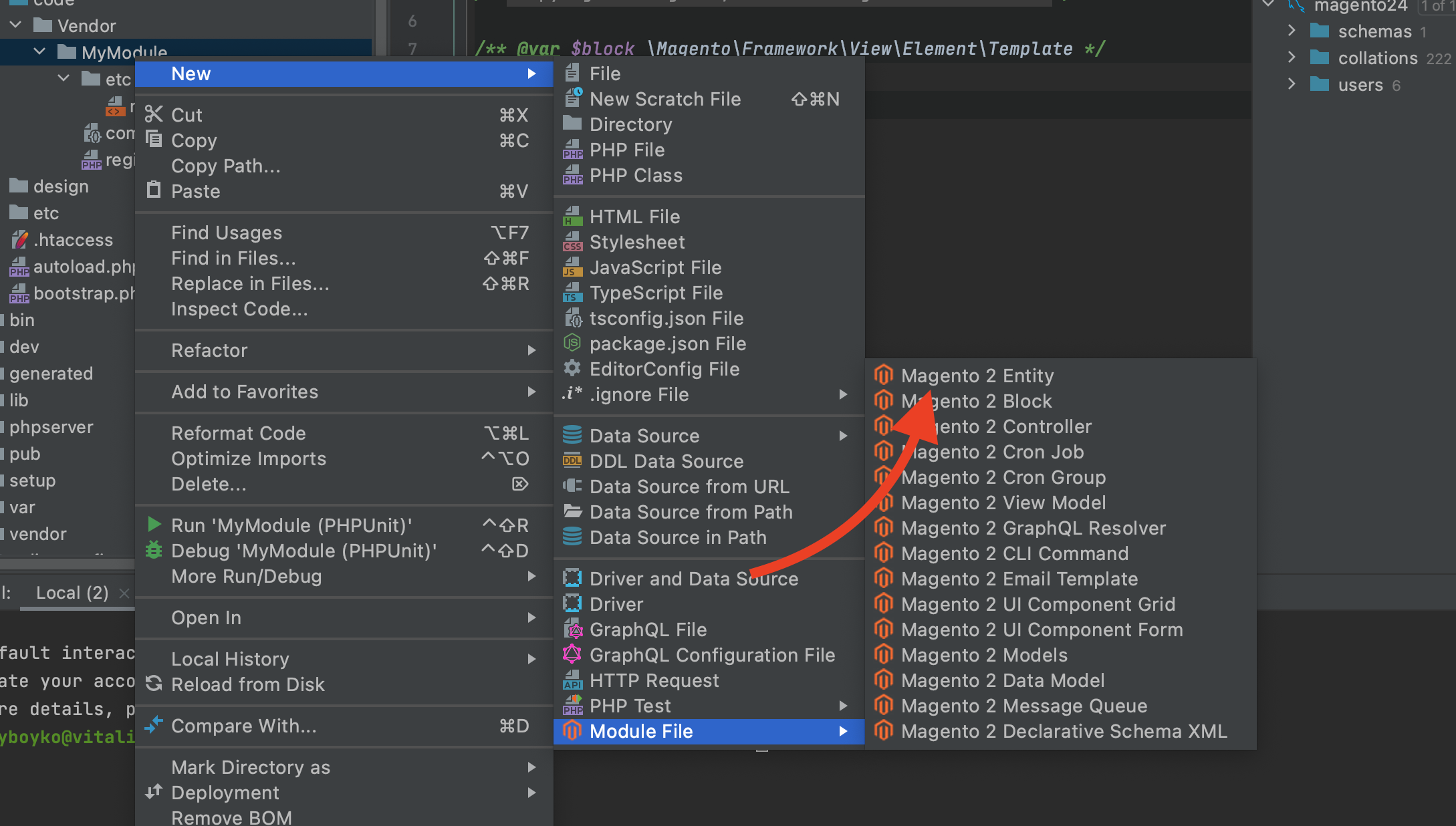Switch to the Local (2) terminal tab

[72, 593]
